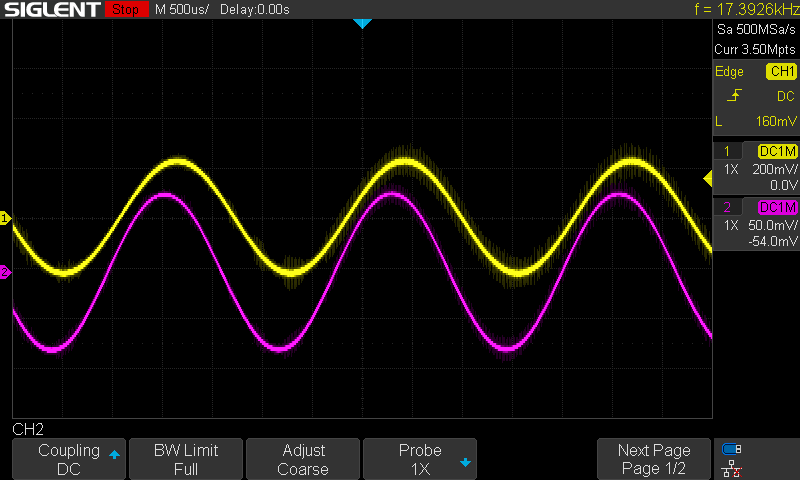Click the Edge trigger type label
800x480 pixels.
coord(729,72)
